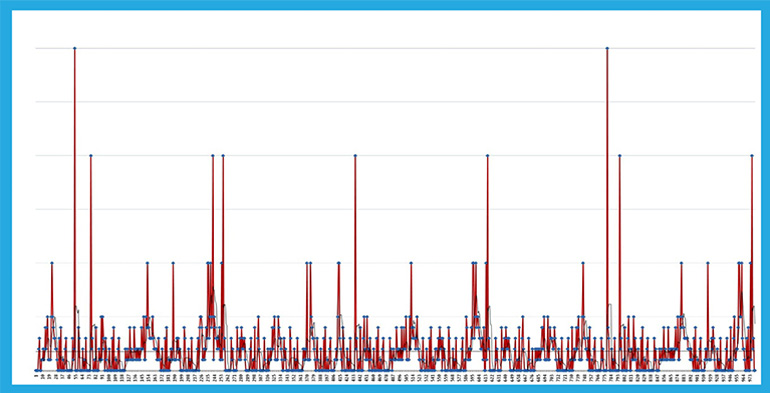Select the tall peak right after the second highest spike
Image resolution: width=770 pixels, height=393 pixels.
click(x=620, y=155)
